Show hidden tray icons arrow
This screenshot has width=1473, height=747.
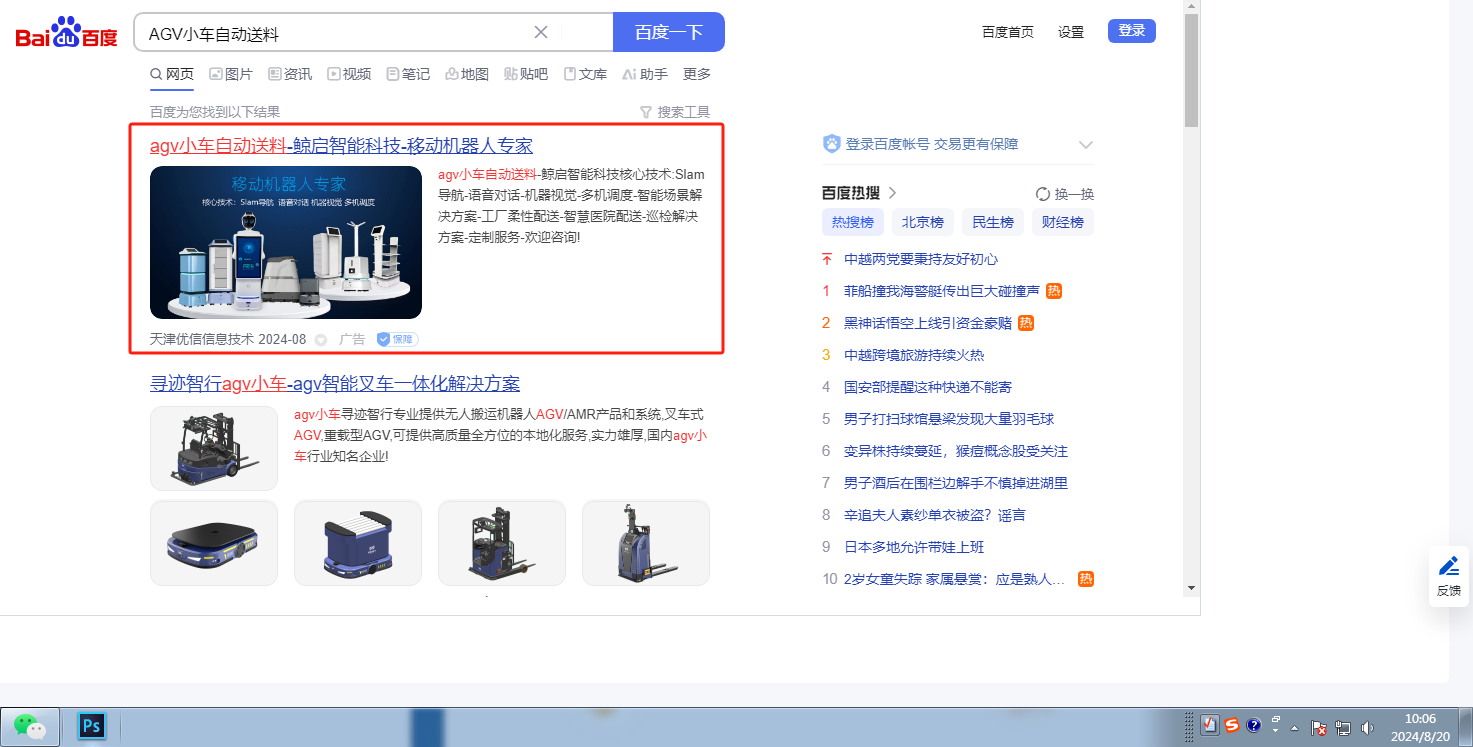tap(1294, 727)
